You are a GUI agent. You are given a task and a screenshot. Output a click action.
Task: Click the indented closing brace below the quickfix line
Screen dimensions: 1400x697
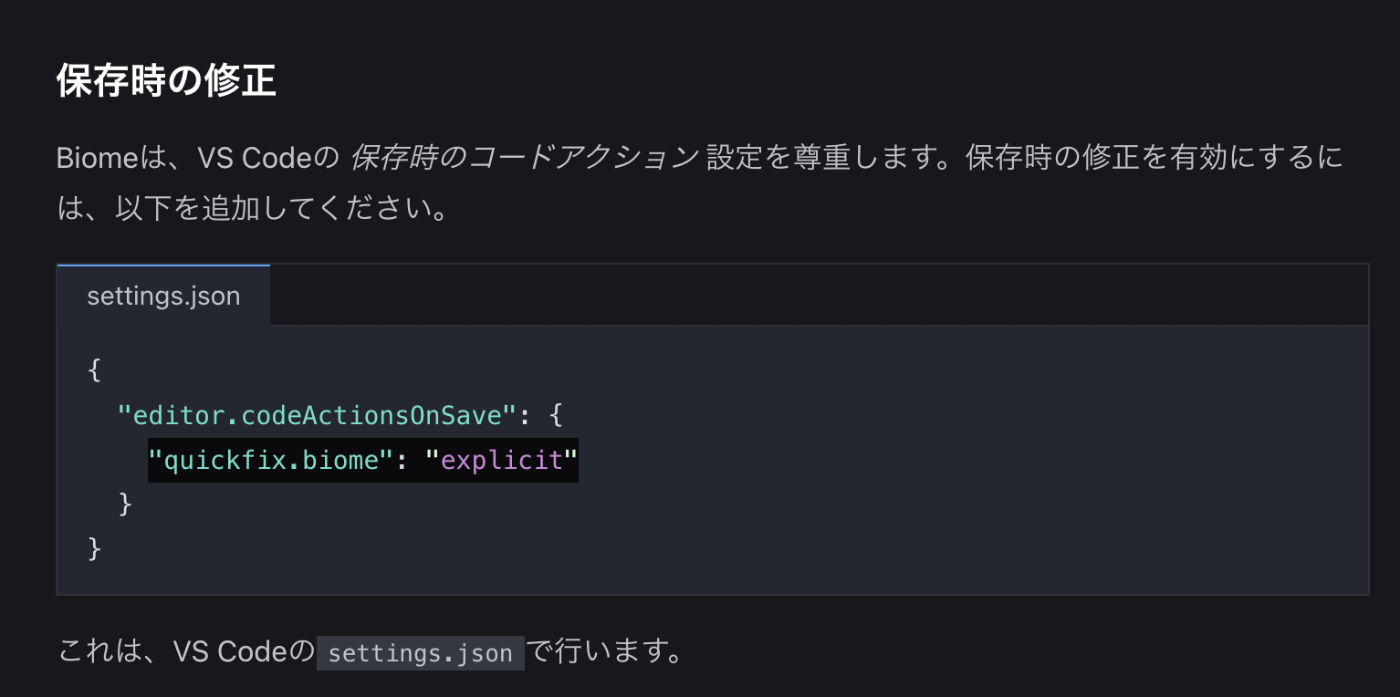[125, 503]
